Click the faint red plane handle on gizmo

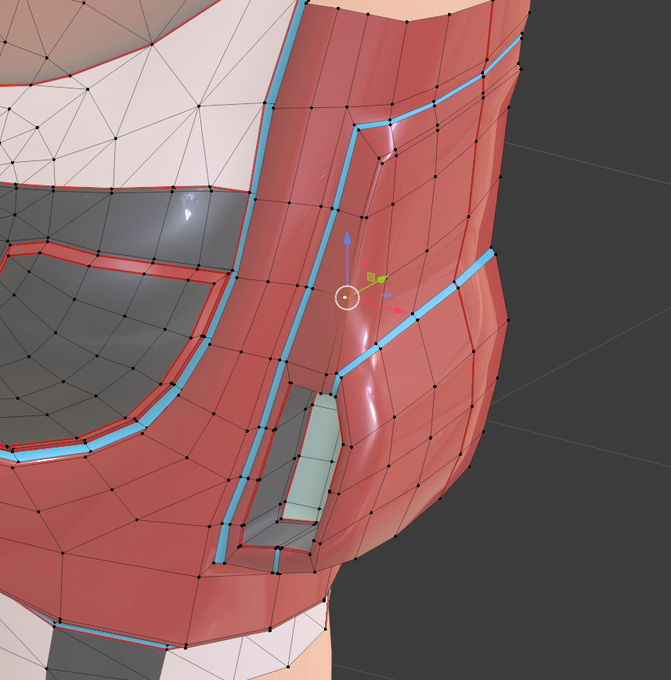point(363,262)
